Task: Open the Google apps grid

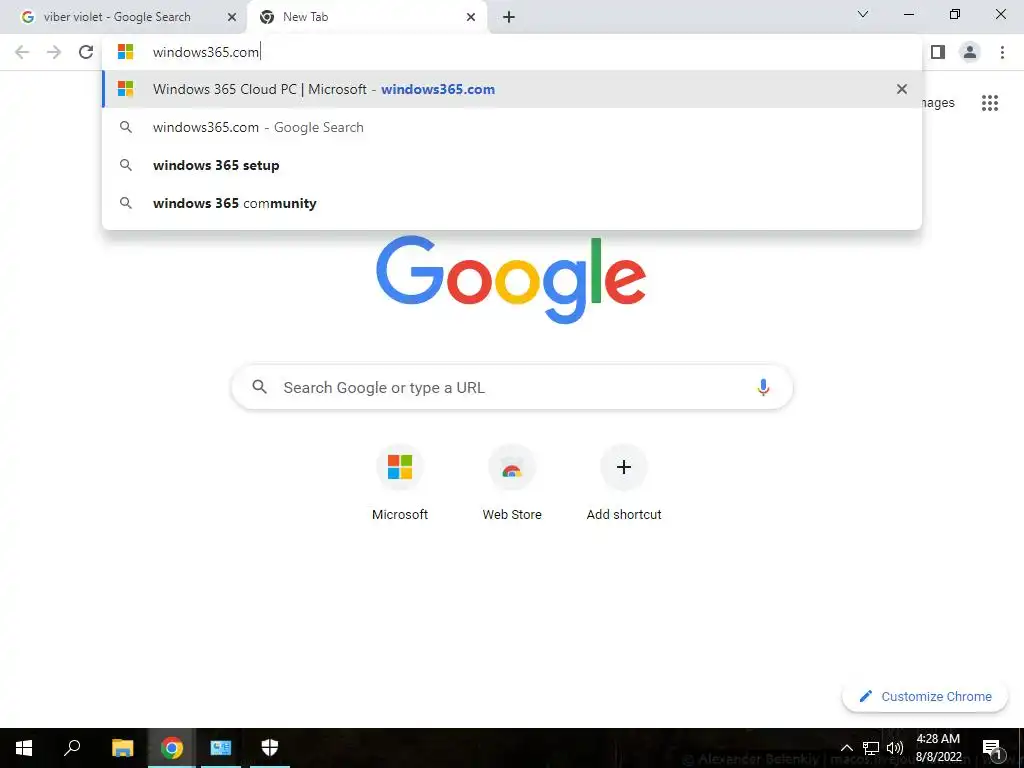Action: [x=990, y=103]
